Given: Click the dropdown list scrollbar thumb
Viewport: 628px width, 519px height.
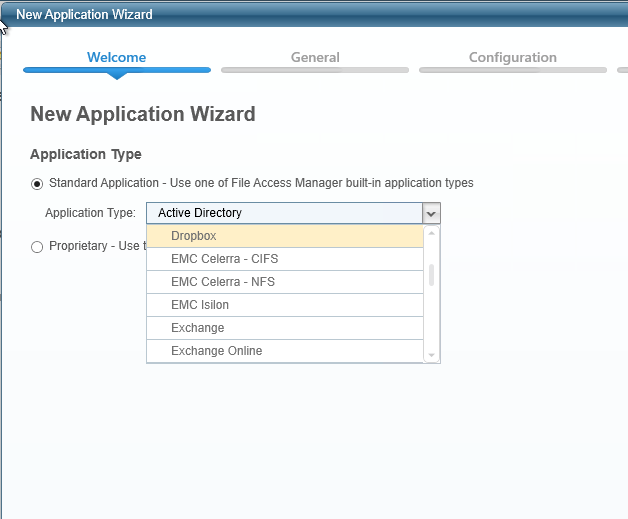Looking at the screenshot, I should 432,275.
